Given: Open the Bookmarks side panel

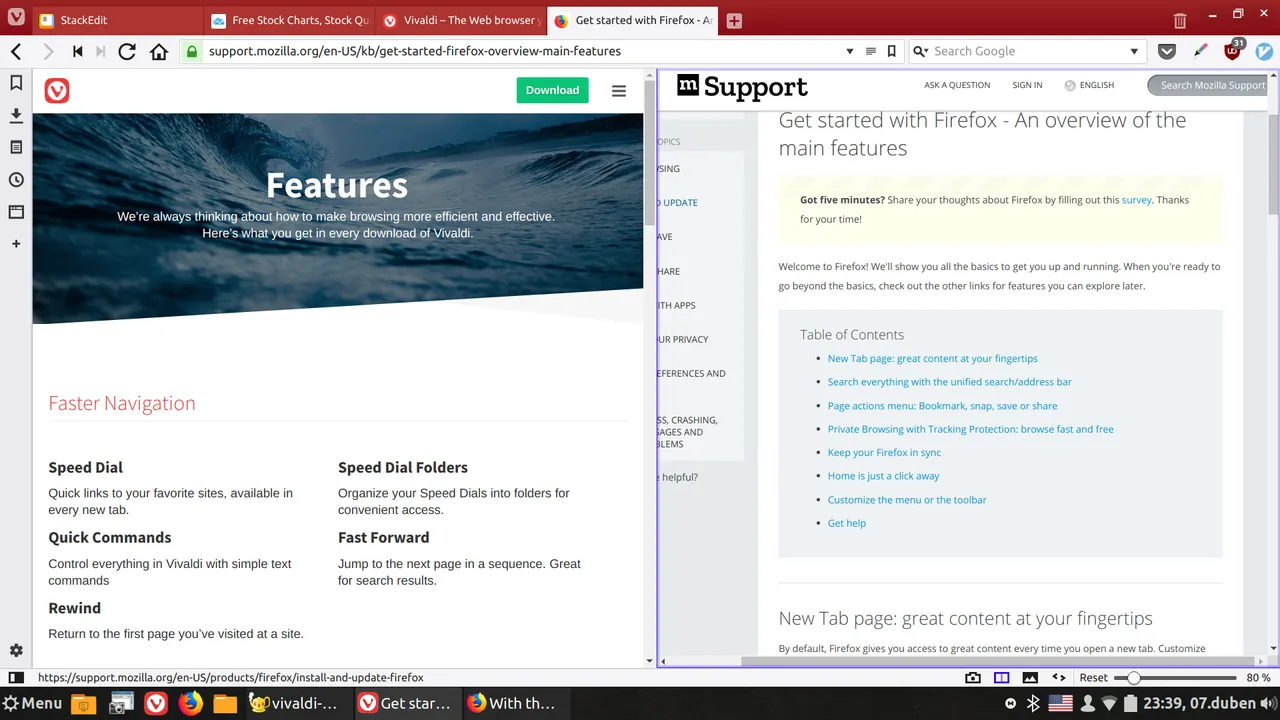Looking at the screenshot, I should [16, 83].
